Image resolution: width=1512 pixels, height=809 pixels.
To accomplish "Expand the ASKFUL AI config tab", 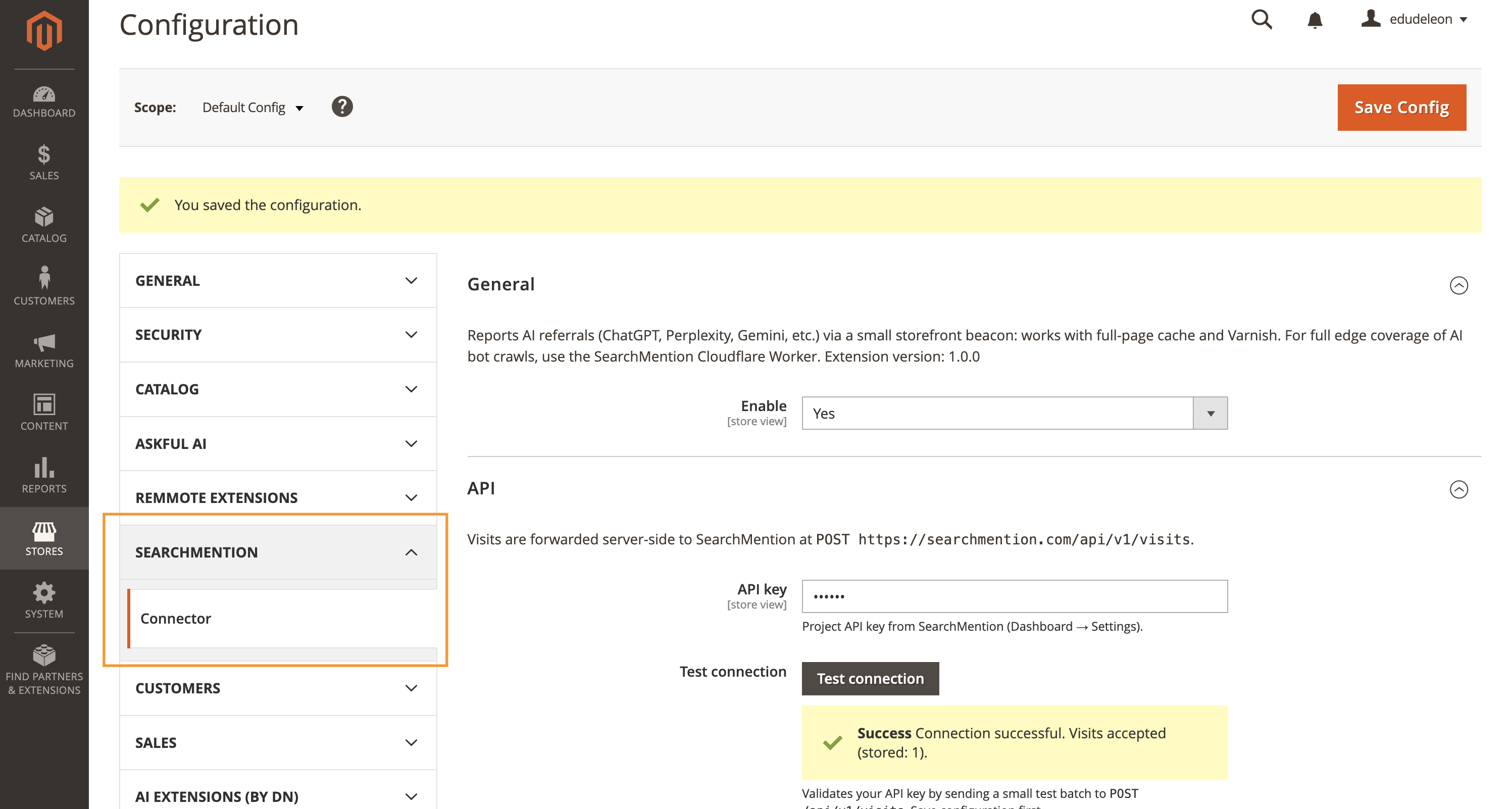I will (x=278, y=444).
